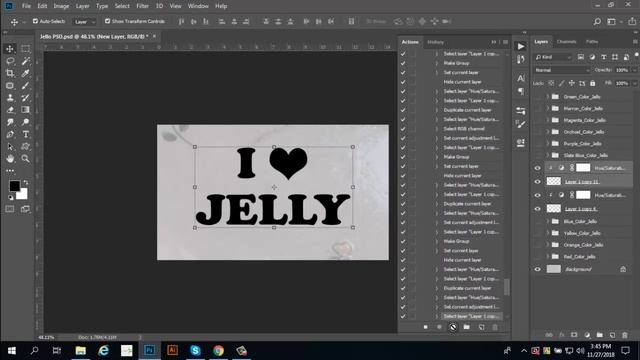This screenshot has width=640, height=360.
Task: Select the Crop tool
Action: click(x=10, y=73)
